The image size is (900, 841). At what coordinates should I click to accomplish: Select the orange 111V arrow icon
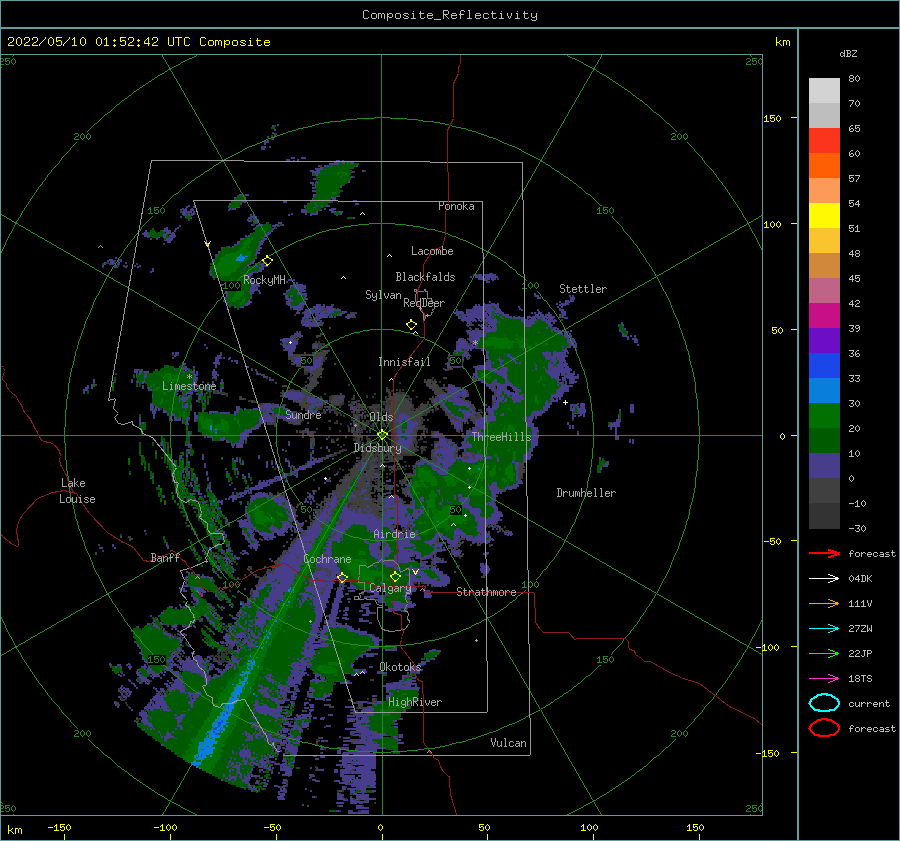[x=824, y=603]
